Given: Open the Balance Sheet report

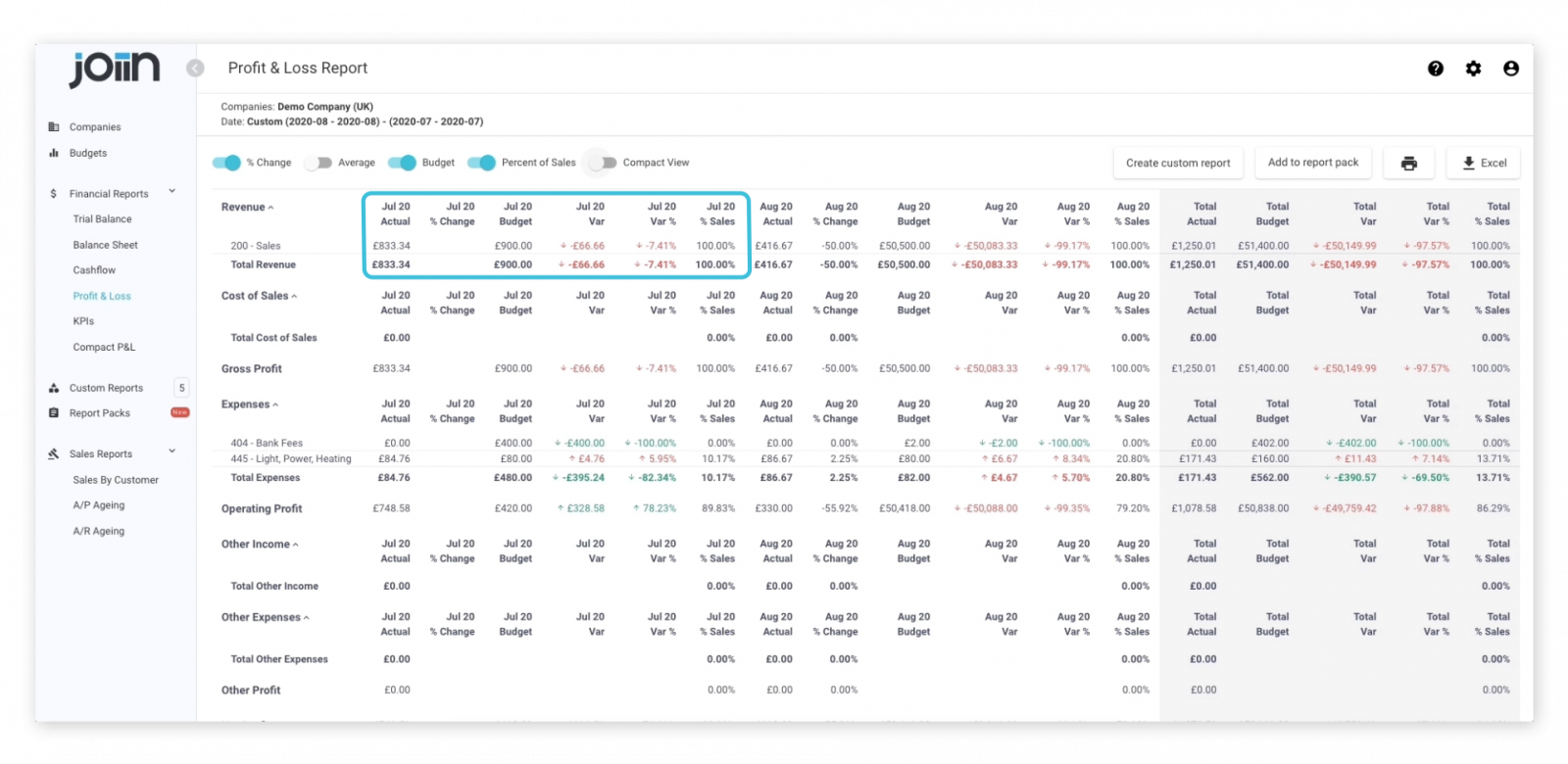Looking at the screenshot, I should [x=105, y=245].
